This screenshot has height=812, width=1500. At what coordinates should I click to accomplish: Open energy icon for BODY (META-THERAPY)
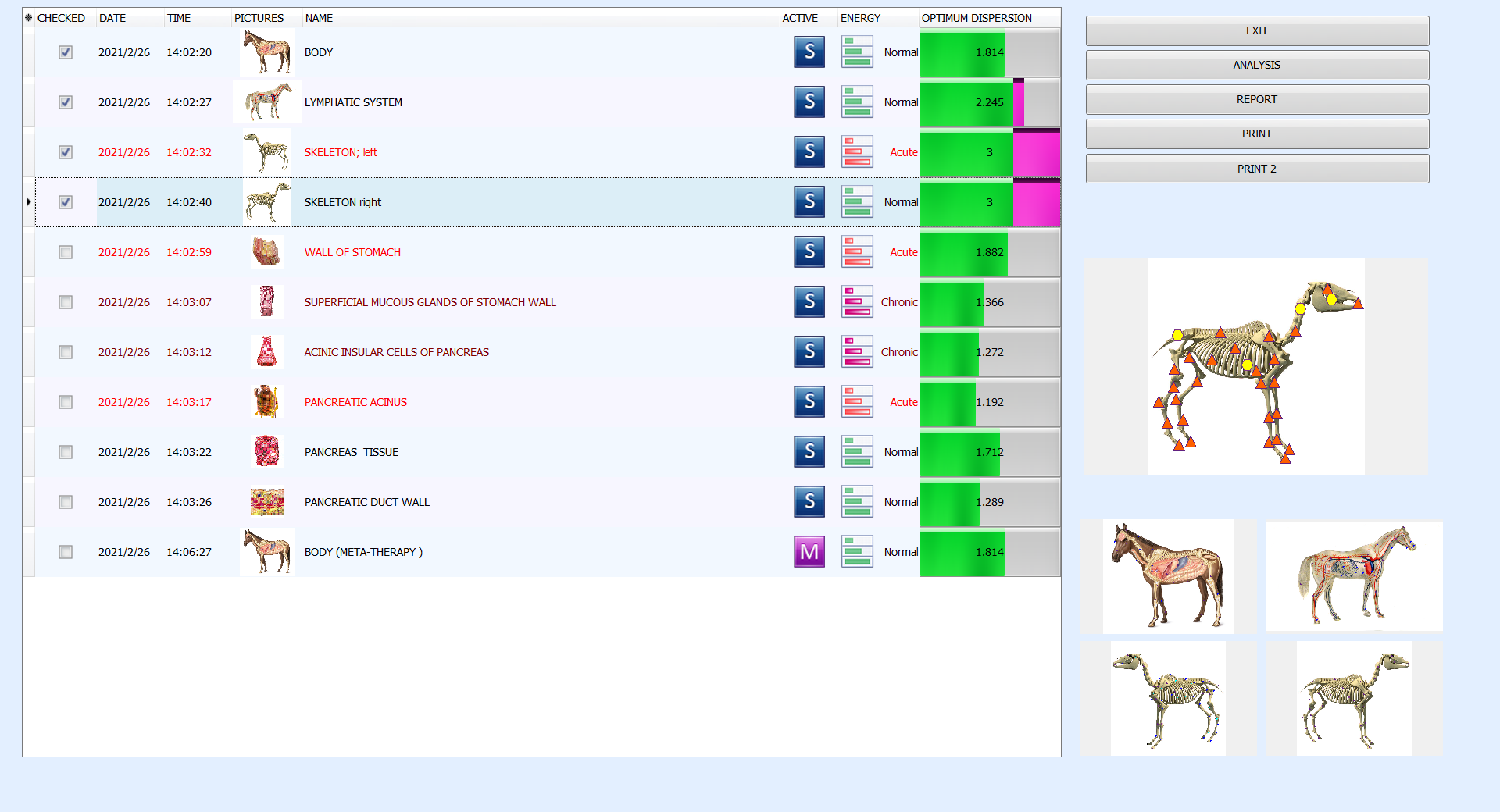(x=857, y=552)
